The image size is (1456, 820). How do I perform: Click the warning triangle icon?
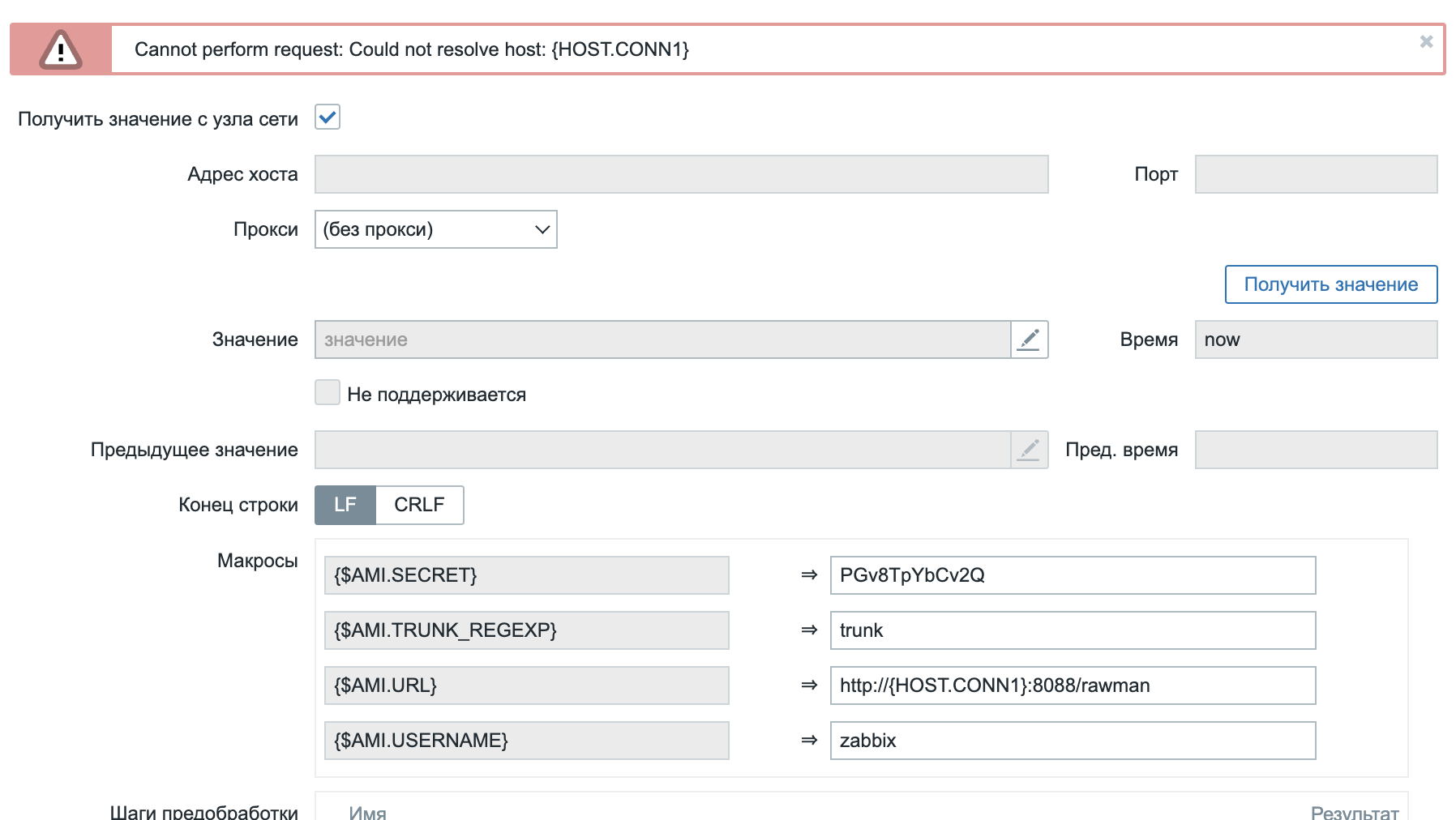point(61,50)
